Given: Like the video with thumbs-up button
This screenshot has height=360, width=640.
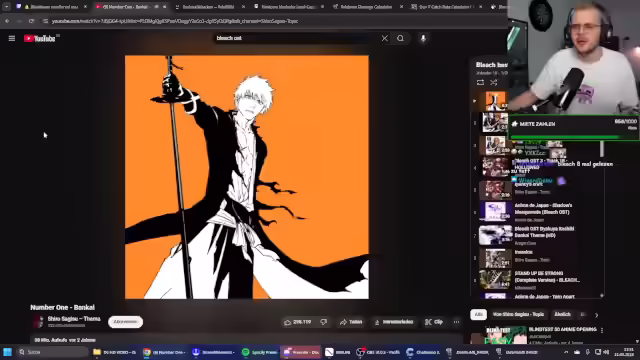Looking at the screenshot, I should [x=298, y=322].
